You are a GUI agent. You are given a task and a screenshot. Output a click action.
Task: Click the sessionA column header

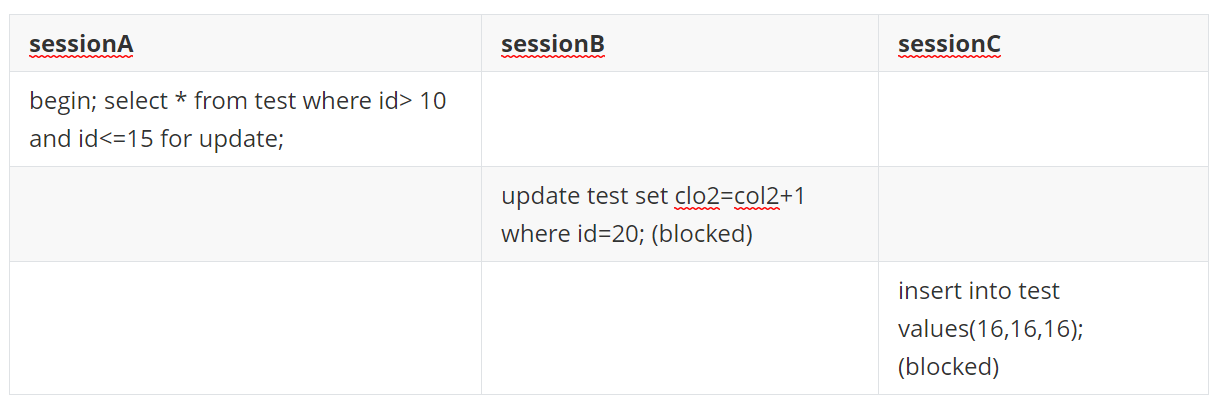[x=81, y=44]
